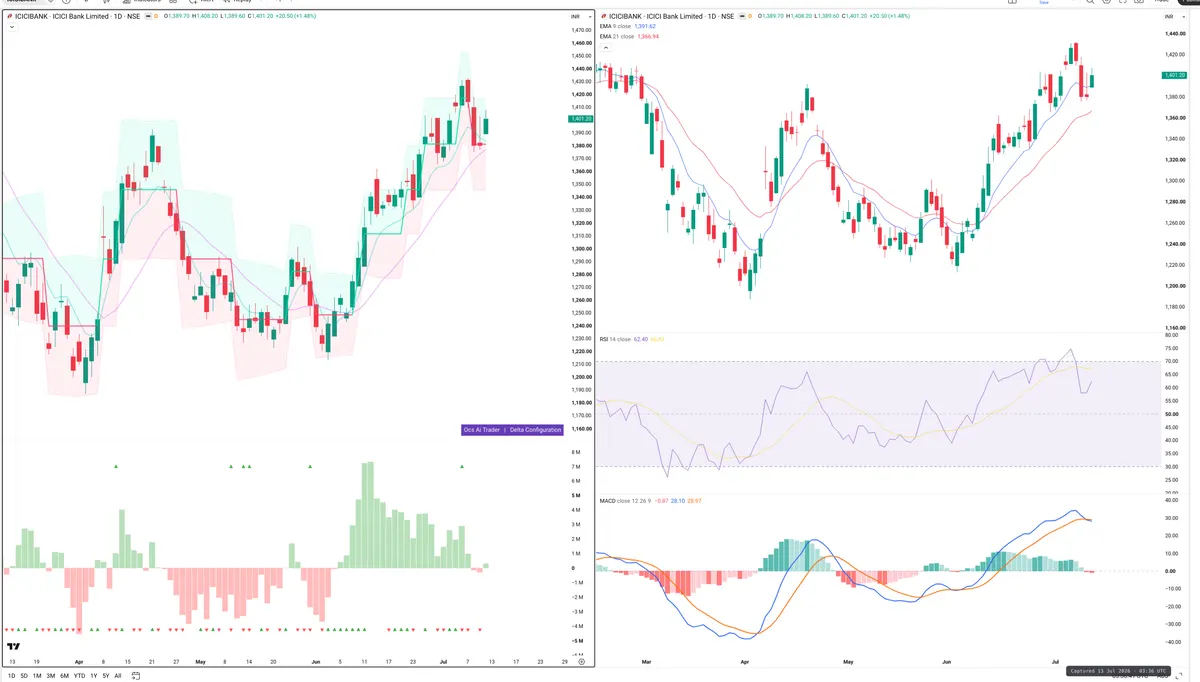Open the INR currency selector on left chart
The width and height of the screenshot is (1200, 682).
pos(580,17)
